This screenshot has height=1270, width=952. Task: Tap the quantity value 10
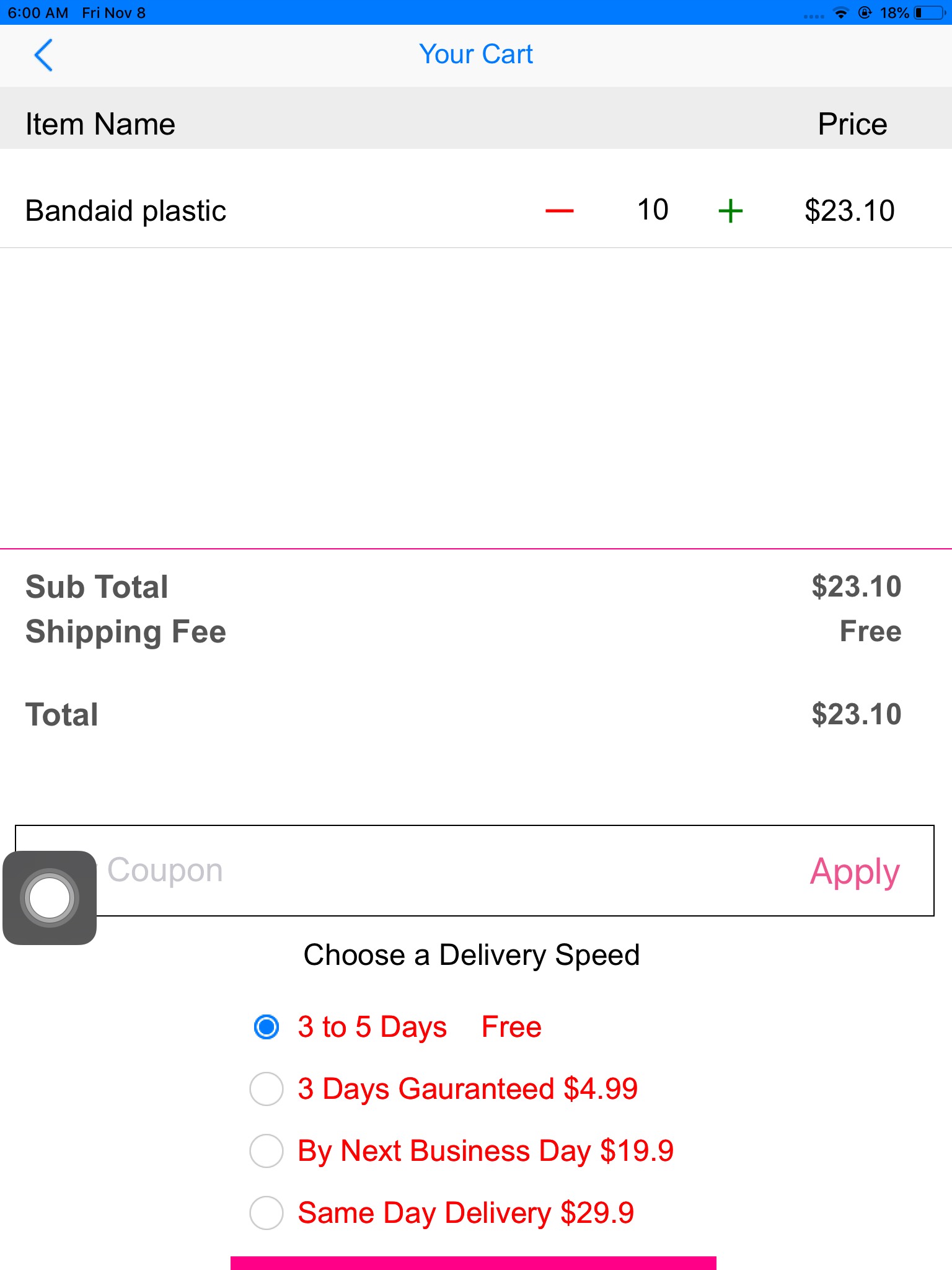tap(653, 210)
